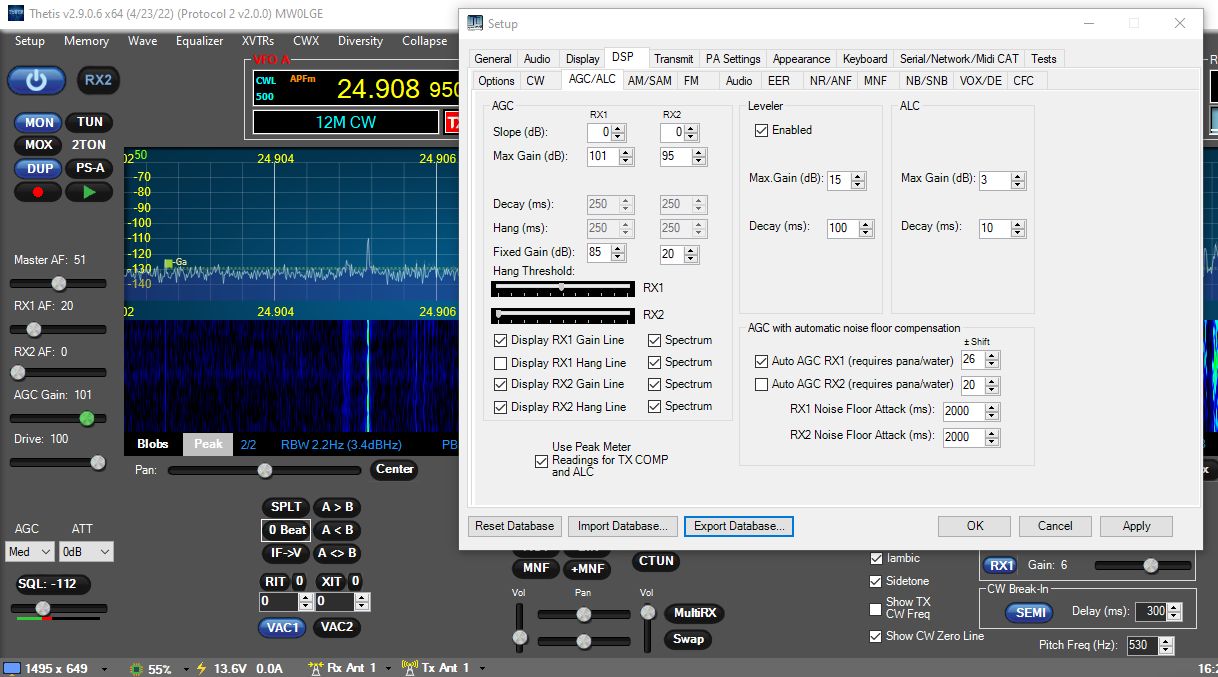
Task: Open the Tx Ant 1 dropdown arrow
Action: pos(480,668)
